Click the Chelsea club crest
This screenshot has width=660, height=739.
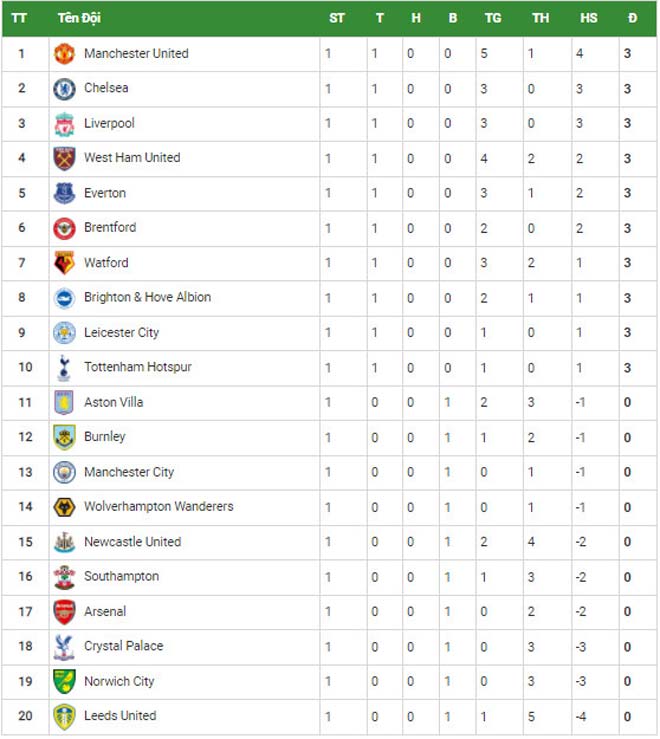pyautogui.click(x=64, y=89)
